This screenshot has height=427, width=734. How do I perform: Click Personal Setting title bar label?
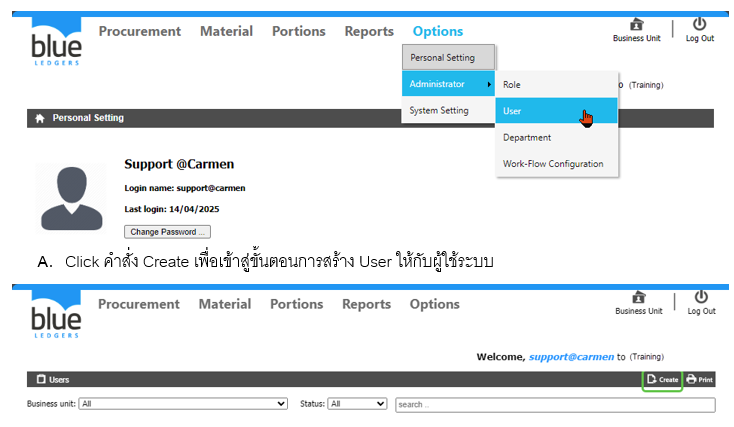point(88,118)
